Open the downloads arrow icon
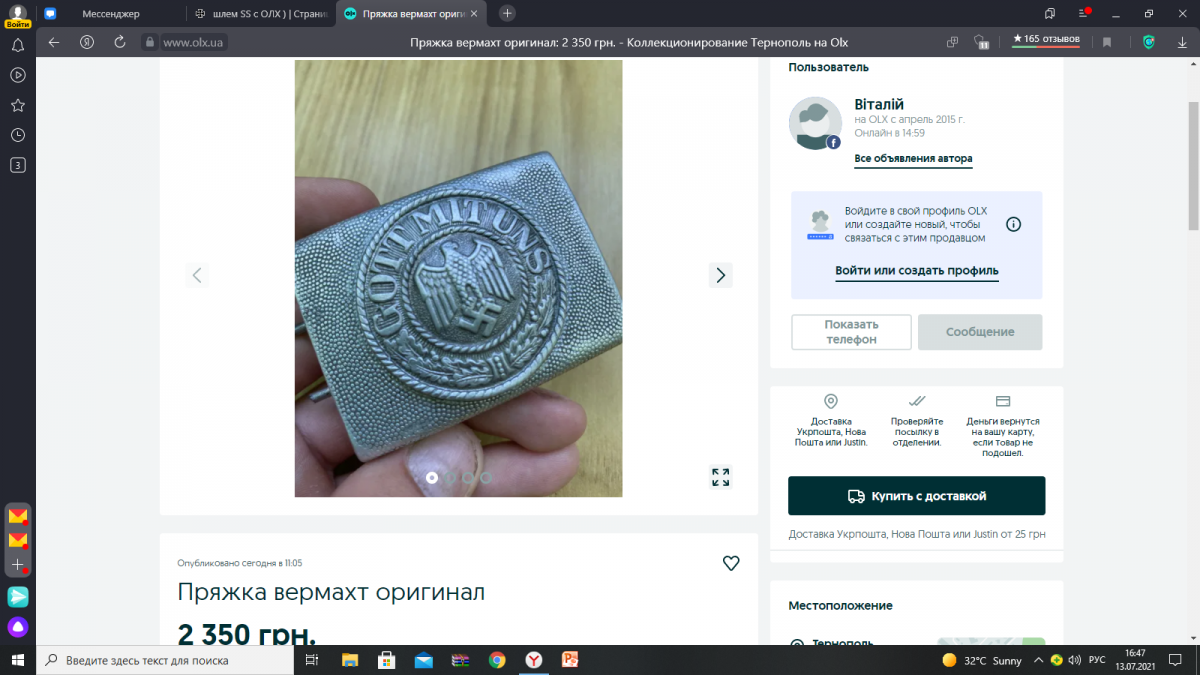Screen dimensions: 1200x675 pyautogui.click(x=1180, y=42)
